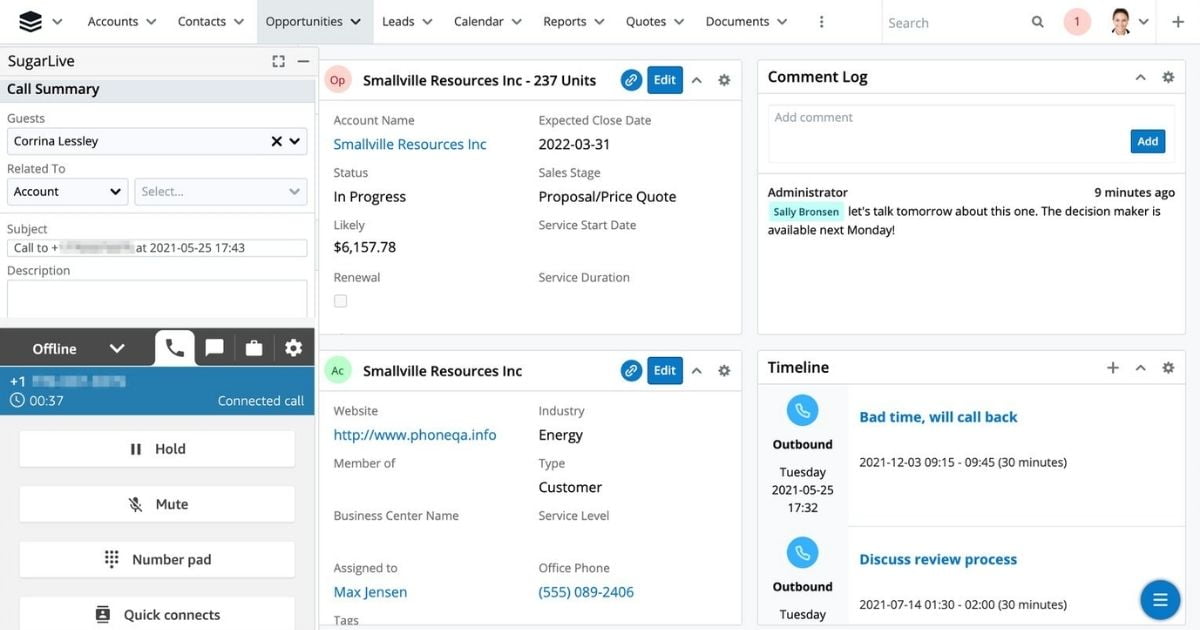Open the Number pad

click(x=157, y=560)
